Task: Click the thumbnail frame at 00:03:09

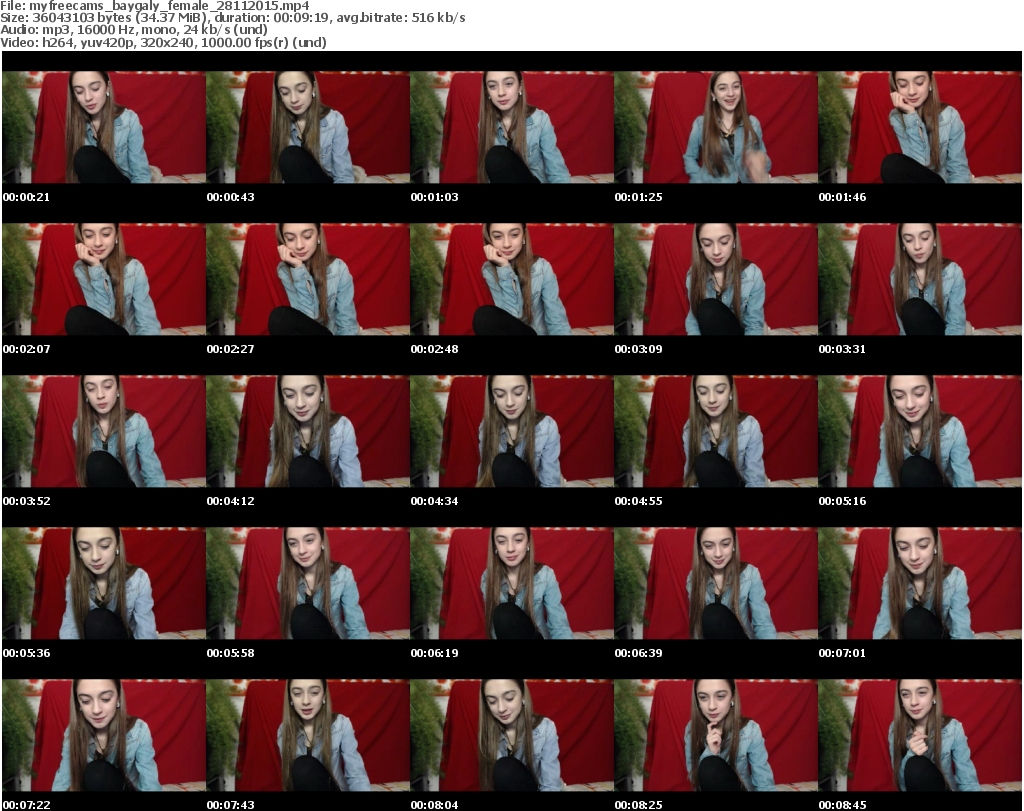Action: pos(716,279)
